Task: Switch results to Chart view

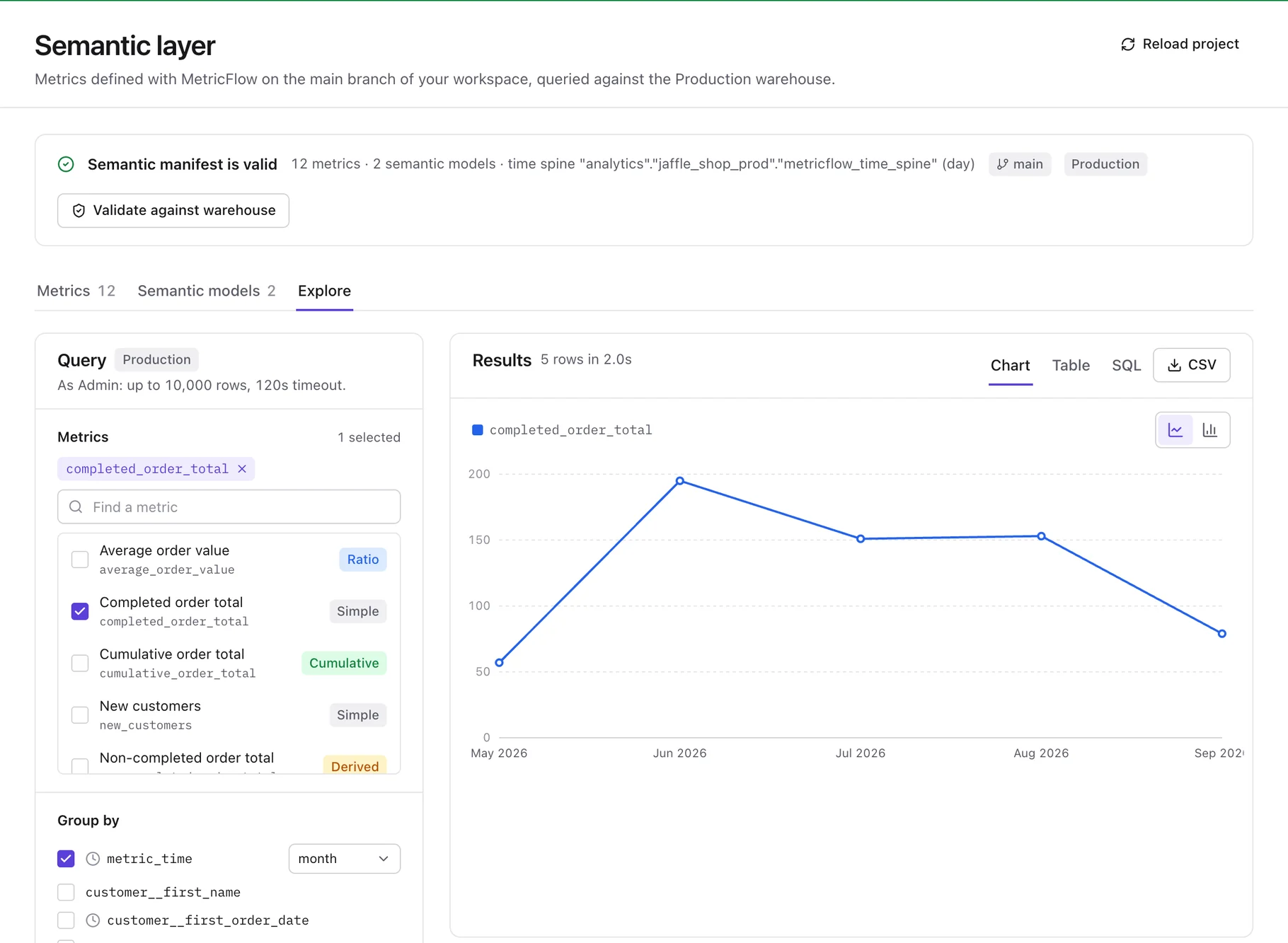Action: [1010, 365]
